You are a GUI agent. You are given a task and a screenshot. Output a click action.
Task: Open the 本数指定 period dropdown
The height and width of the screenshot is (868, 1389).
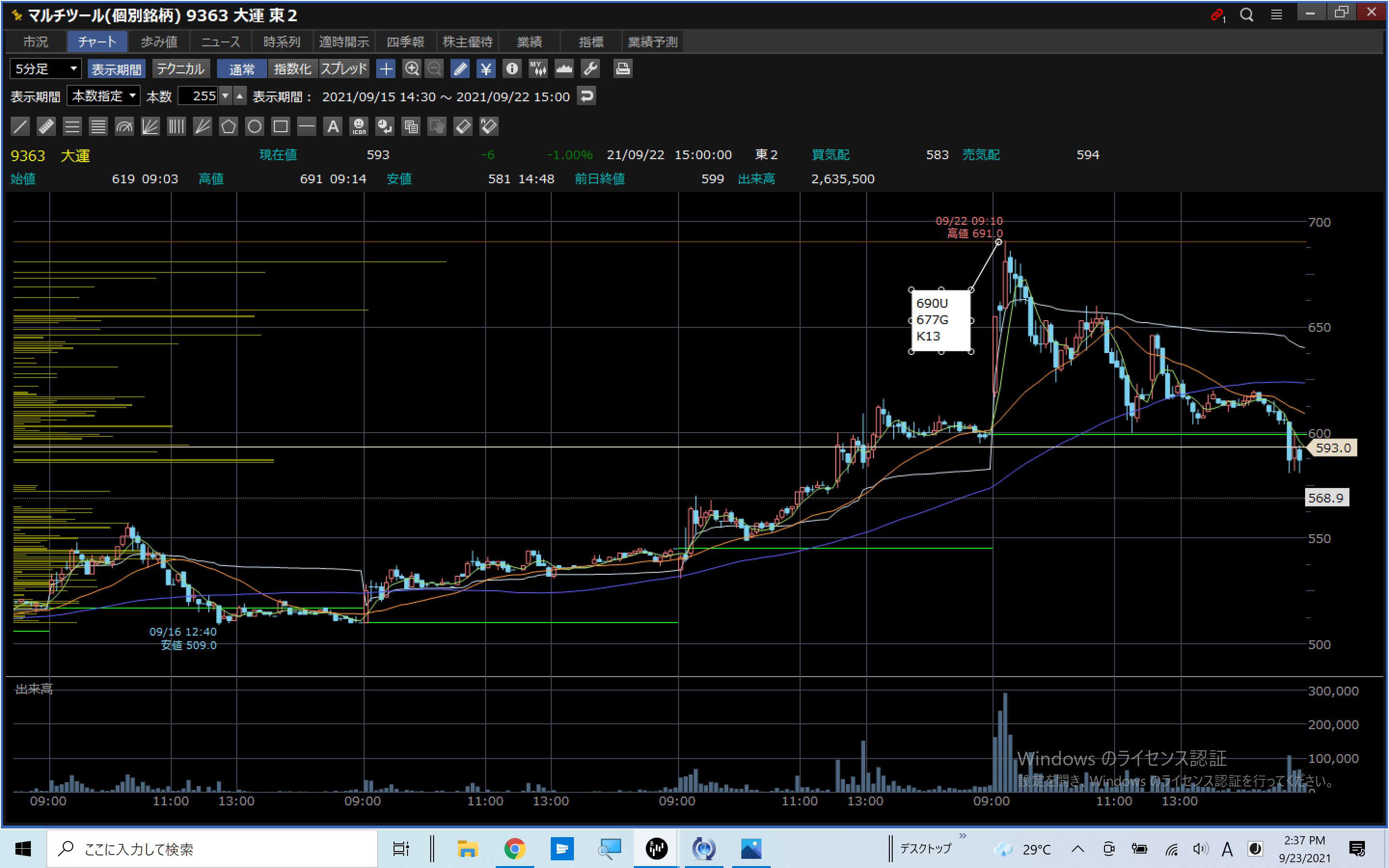[104, 96]
